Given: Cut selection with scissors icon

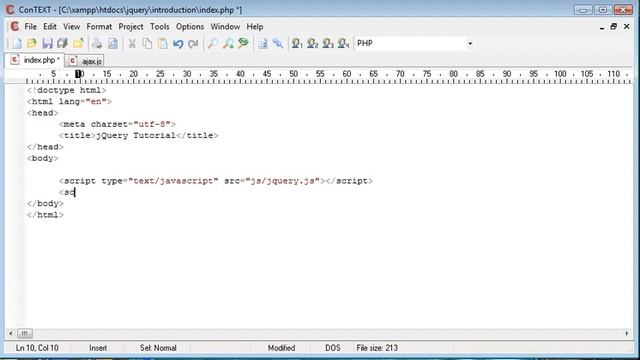Looking at the screenshot, I should (x=132, y=43).
